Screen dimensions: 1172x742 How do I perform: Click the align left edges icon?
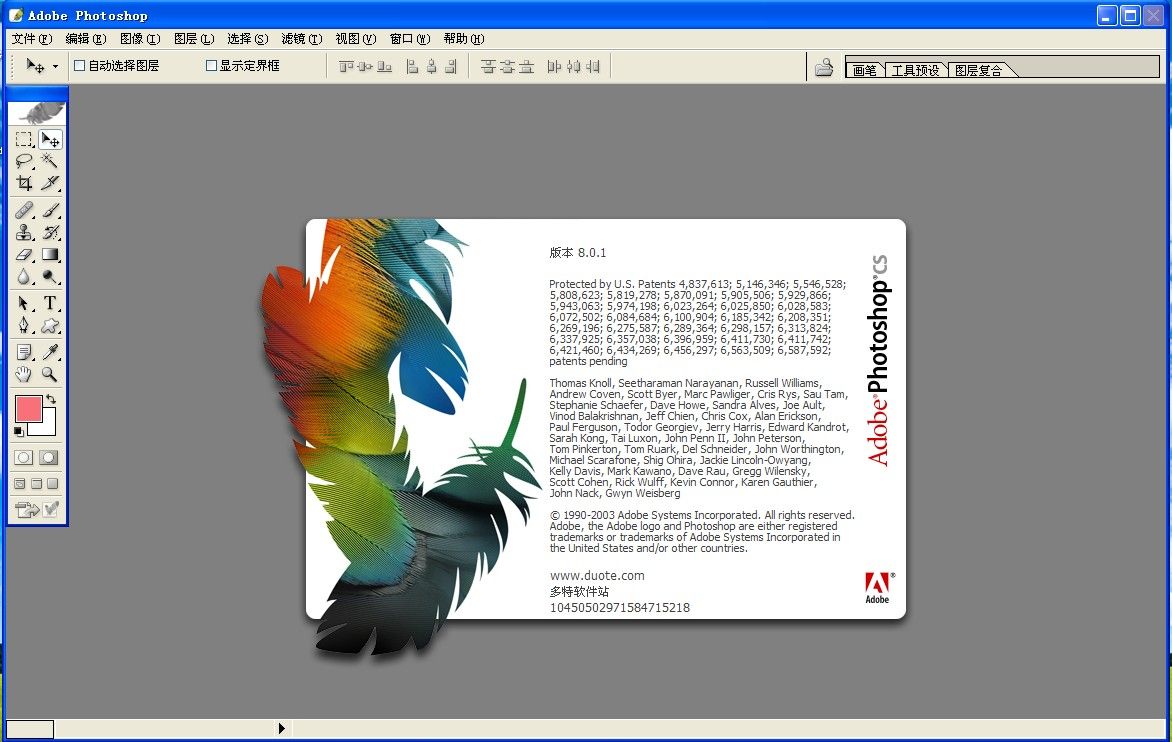(x=412, y=67)
